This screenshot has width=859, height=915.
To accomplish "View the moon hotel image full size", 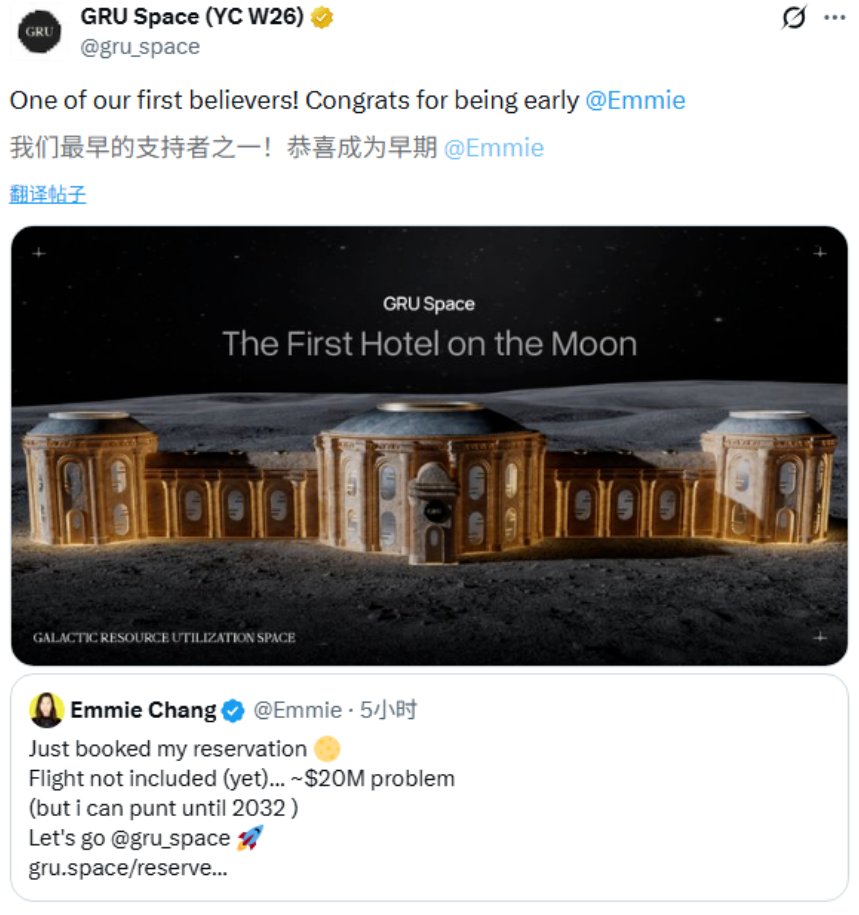I will [430, 445].
